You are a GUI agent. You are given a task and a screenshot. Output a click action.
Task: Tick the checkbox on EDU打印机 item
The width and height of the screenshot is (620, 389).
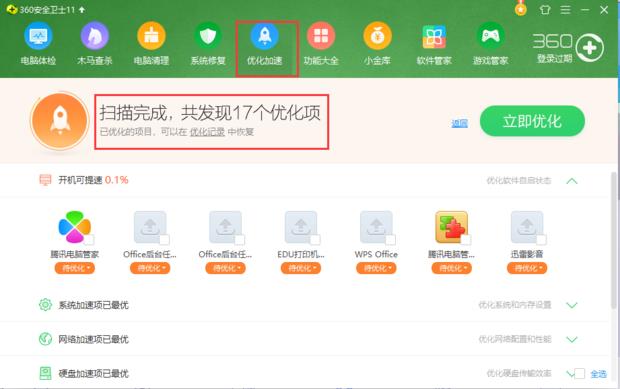[315, 240]
